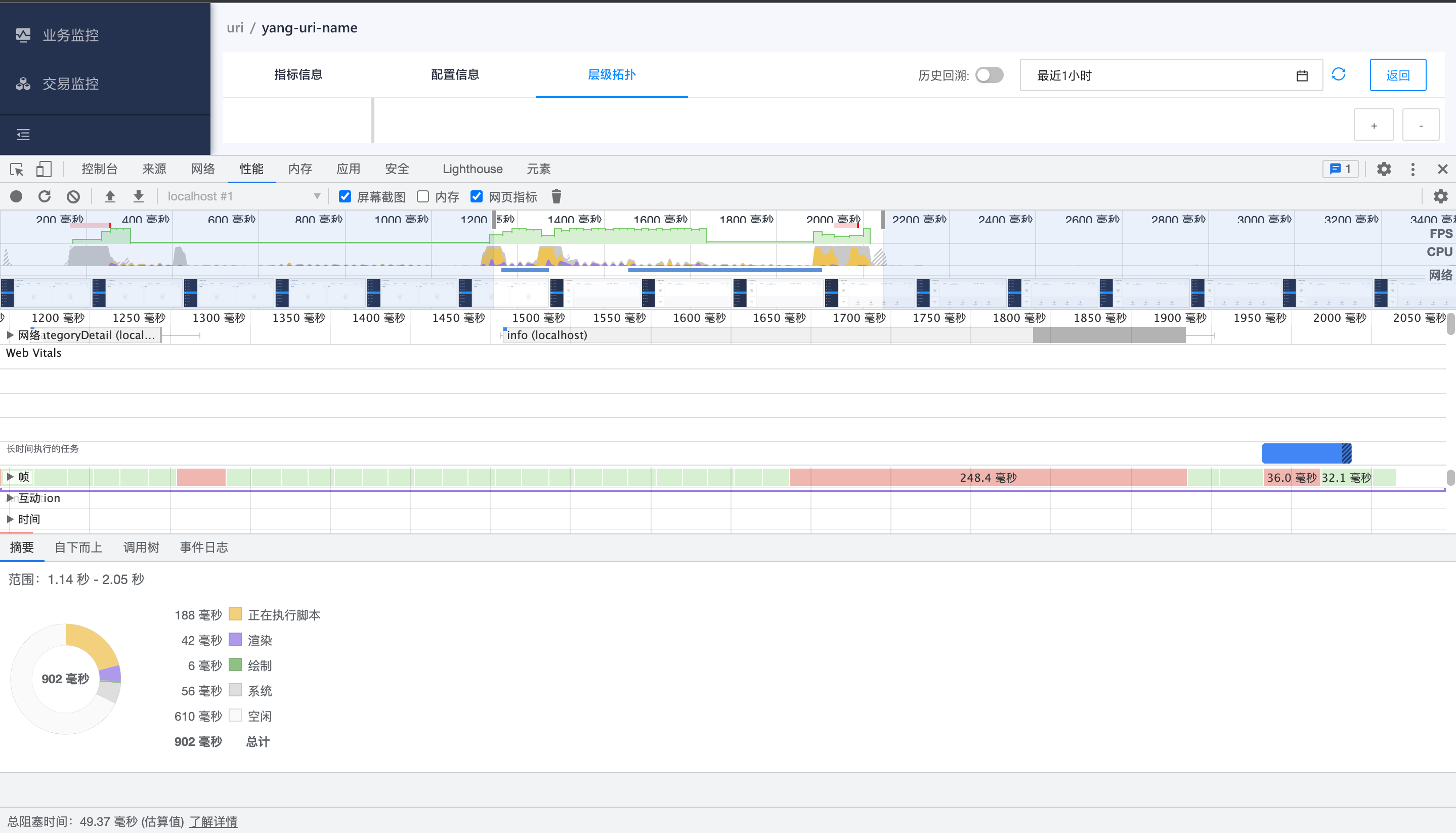Select the blue long task bar

pos(1307,453)
